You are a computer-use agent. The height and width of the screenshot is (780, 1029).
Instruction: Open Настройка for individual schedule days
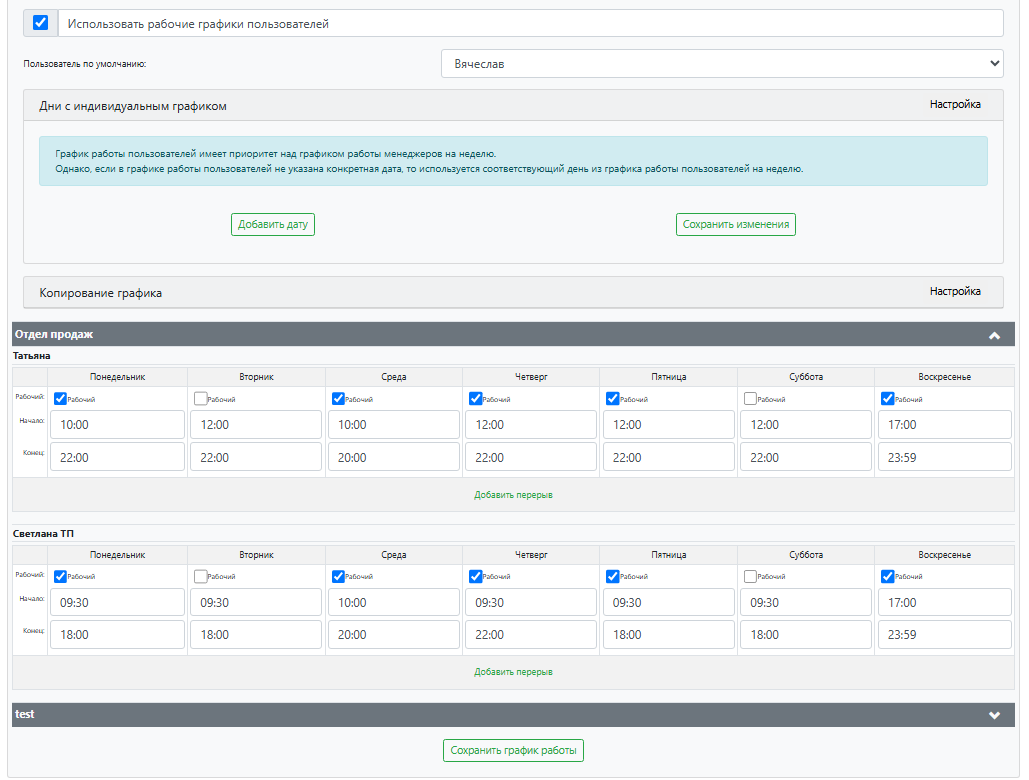tap(955, 104)
